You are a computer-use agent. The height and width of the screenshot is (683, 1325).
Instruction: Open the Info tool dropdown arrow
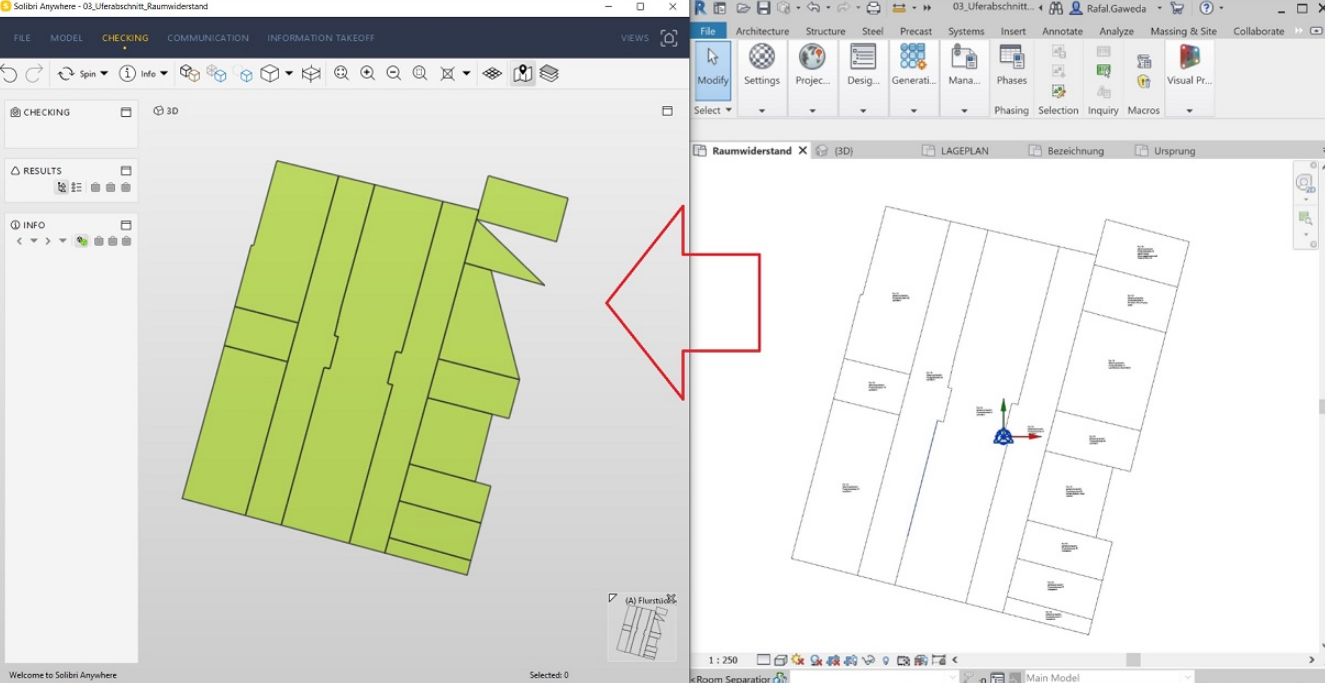(x=164, y=73)
